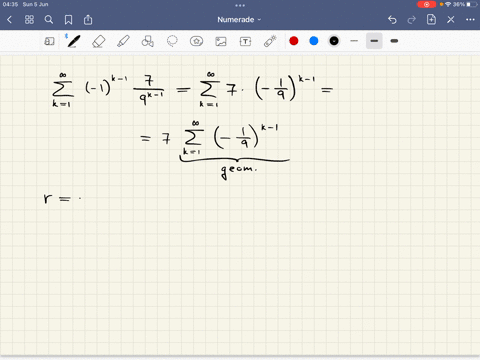Screen dimensions: 480x360
Task: Open the share/export icon
Action: click(88, 20)
